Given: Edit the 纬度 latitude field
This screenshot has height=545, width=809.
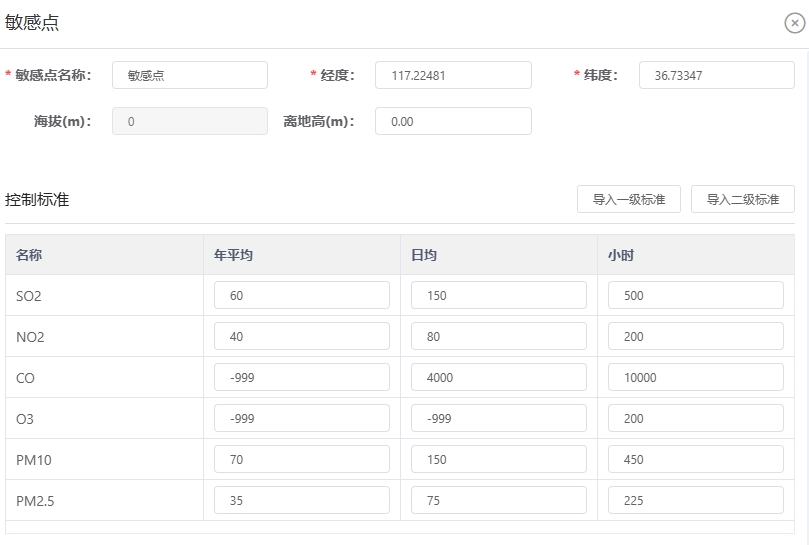Looking at the screenshot, I should tap(717, 75).
